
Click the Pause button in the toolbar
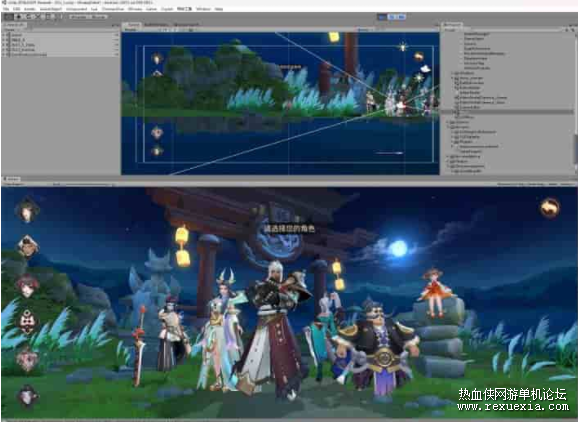392,17
